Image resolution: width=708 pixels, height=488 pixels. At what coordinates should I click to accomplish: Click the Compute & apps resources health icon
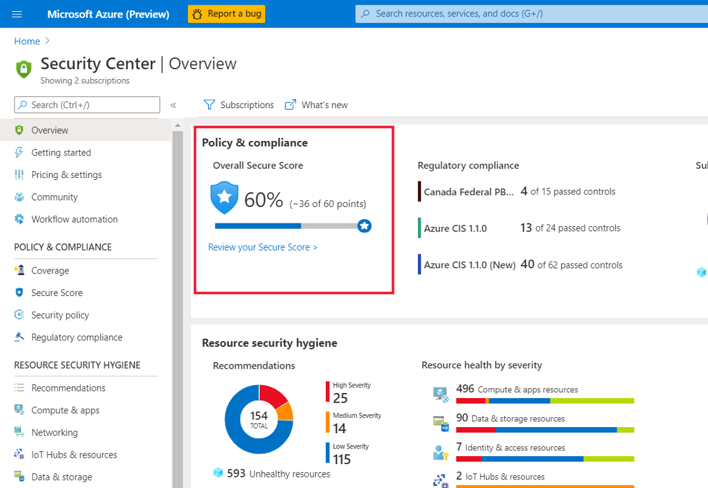440,394
